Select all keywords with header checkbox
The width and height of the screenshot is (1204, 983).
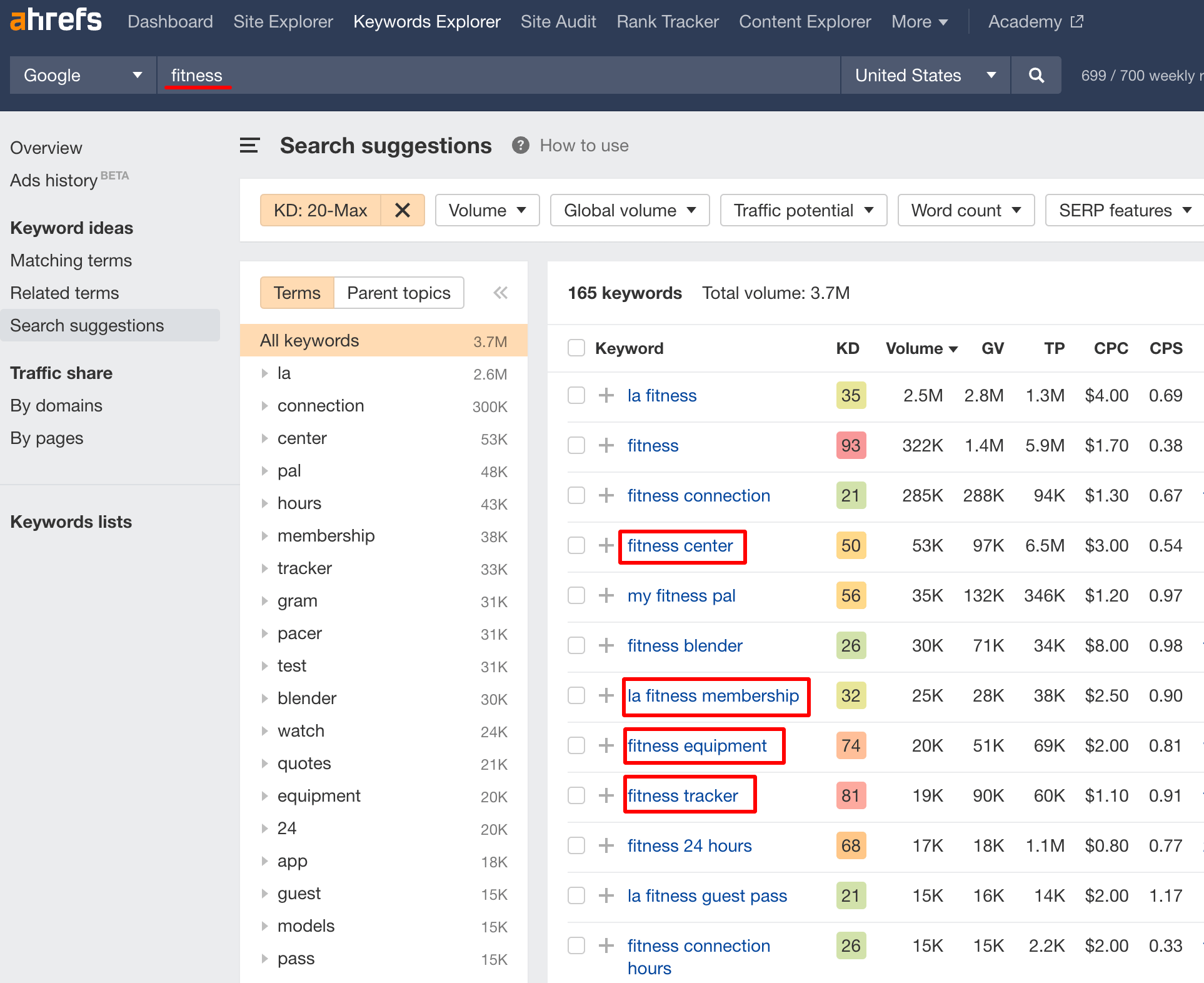(576, 348)
